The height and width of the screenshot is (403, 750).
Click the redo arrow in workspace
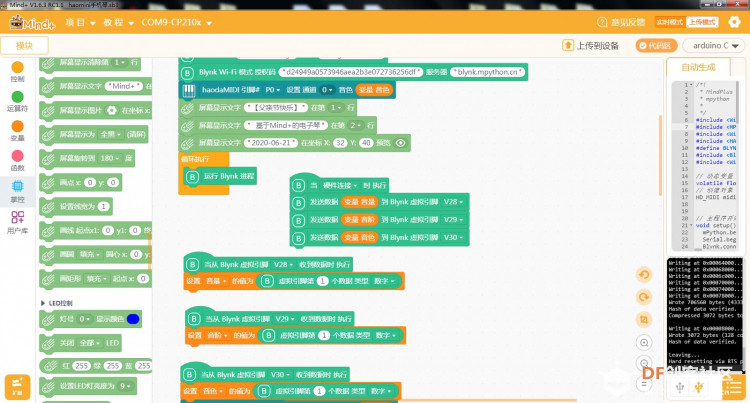pyautogui.click(x=644, y=297)
